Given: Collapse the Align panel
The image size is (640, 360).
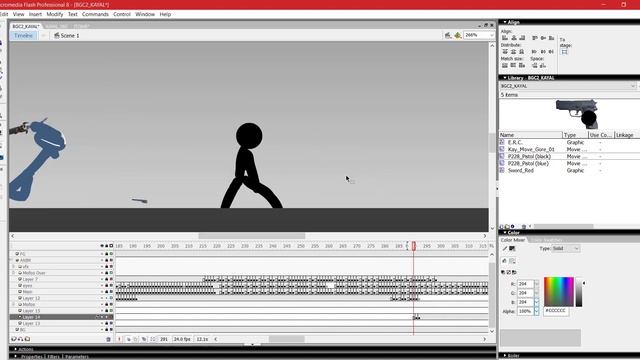Looking at the screenshot, I should coord(505,22).
